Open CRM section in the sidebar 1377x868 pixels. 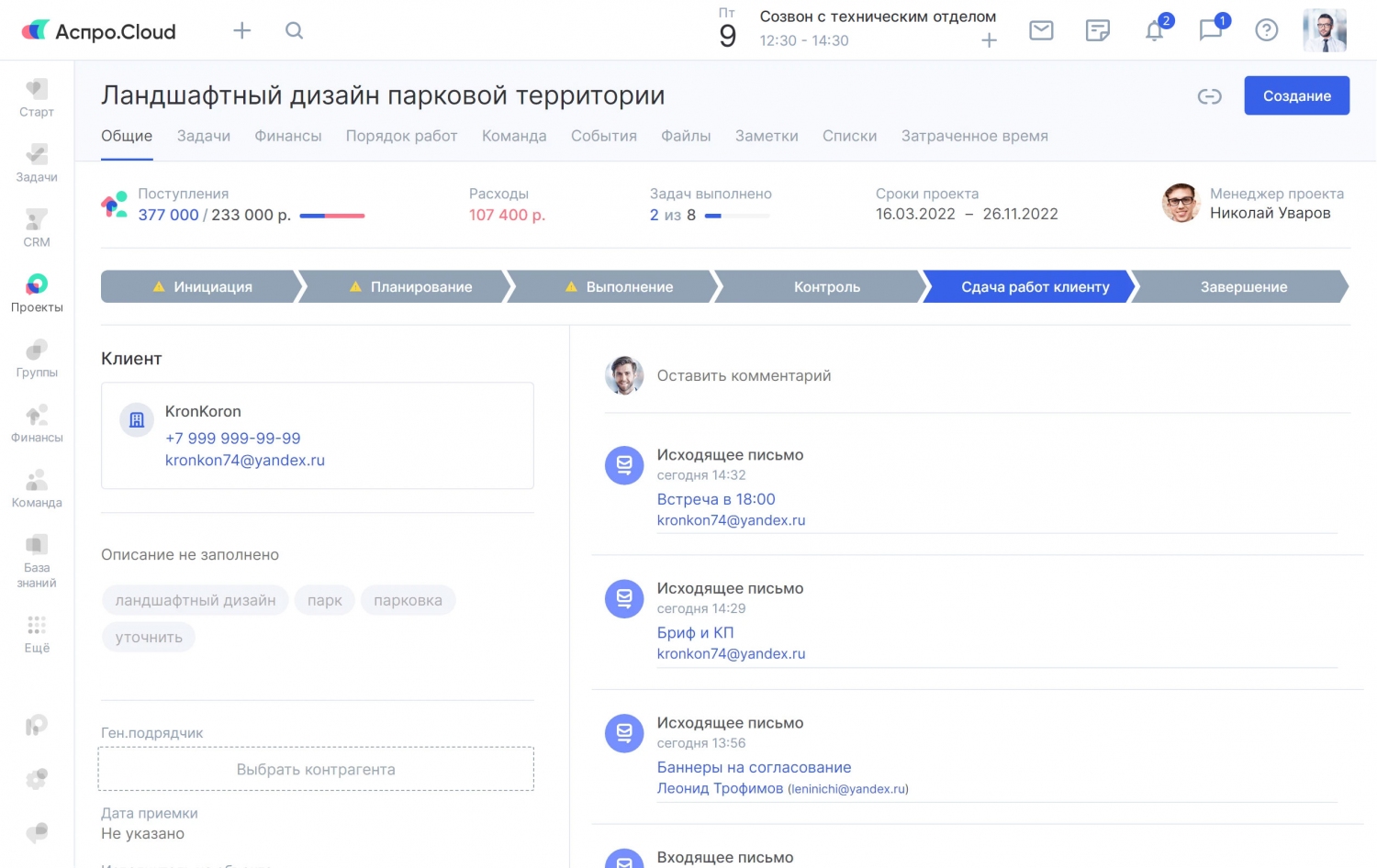[37, 228]
